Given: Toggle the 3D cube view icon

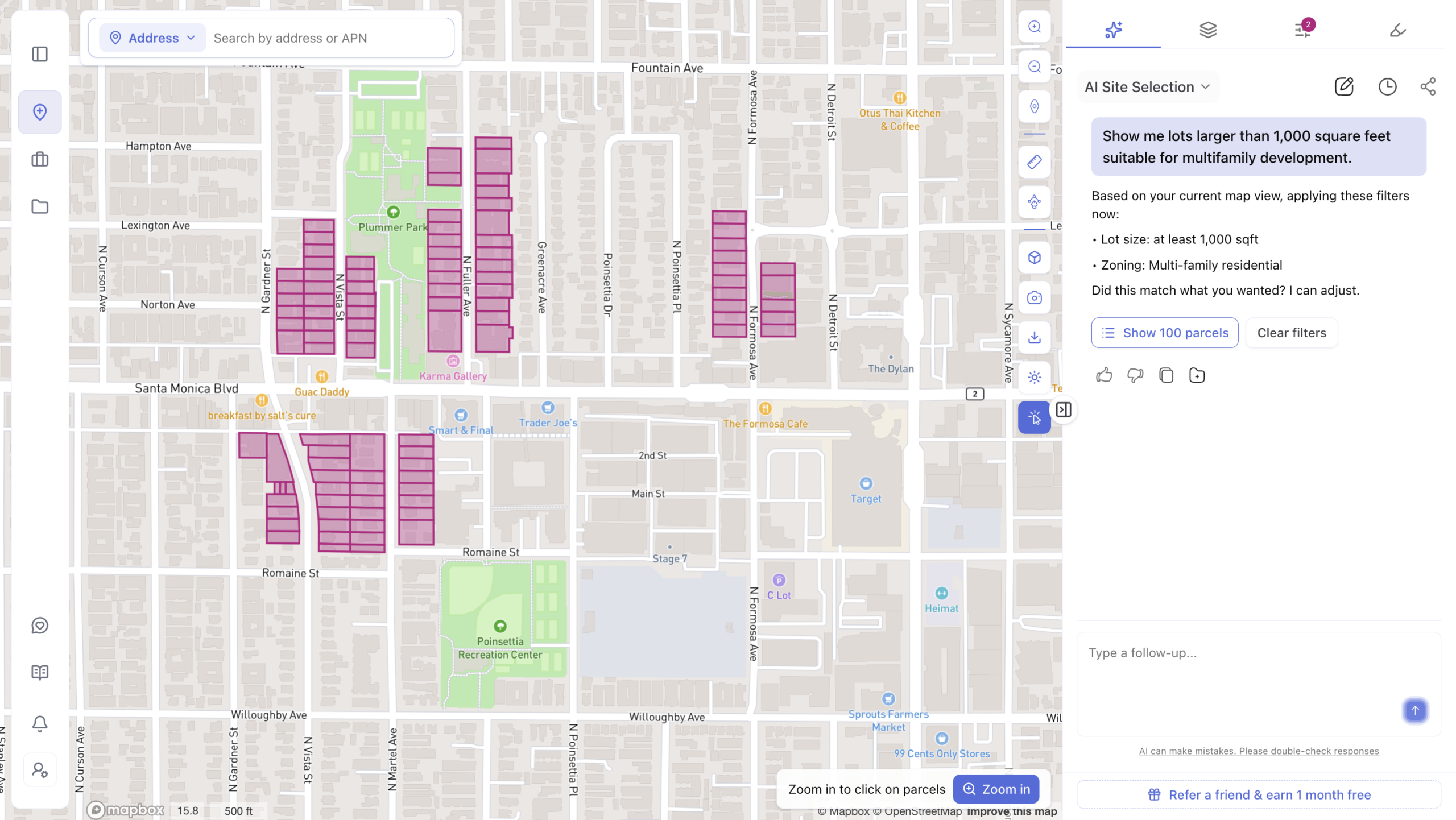Looking at the screenshot, I should click(1034, 258).
